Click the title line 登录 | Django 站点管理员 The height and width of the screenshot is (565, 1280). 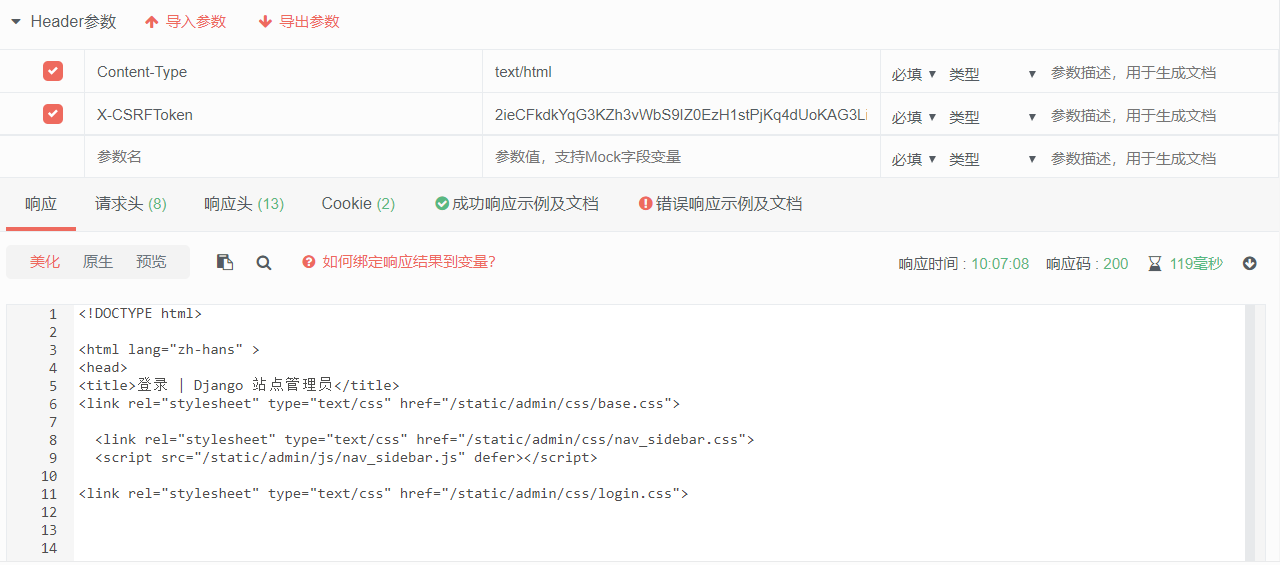point(239,386)
